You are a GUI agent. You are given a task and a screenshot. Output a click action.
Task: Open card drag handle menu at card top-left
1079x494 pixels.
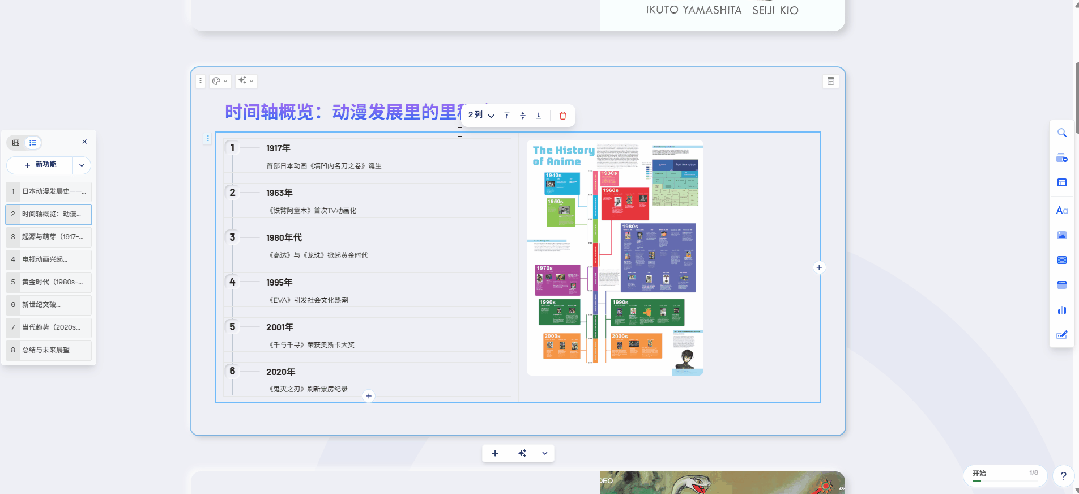pos(200,81)
